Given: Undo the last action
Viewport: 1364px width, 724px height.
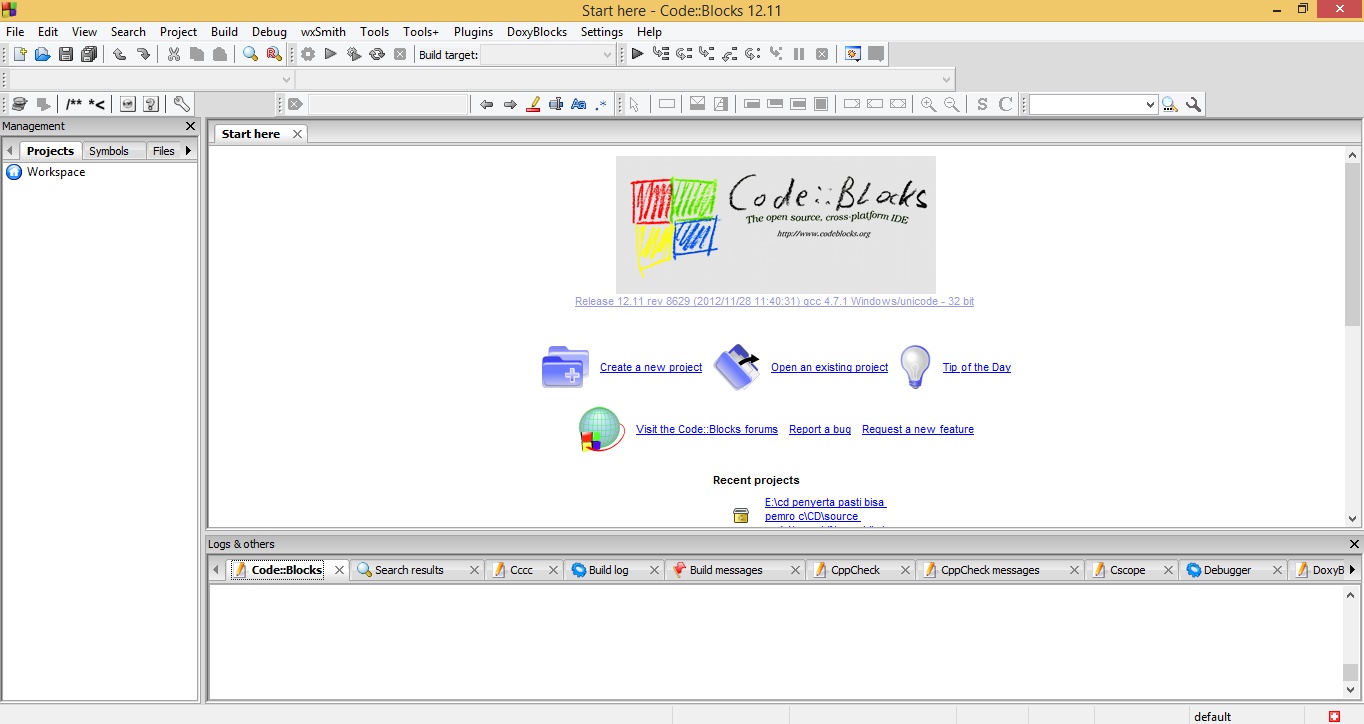Looking at the screenshot, I should click(119, 54).
